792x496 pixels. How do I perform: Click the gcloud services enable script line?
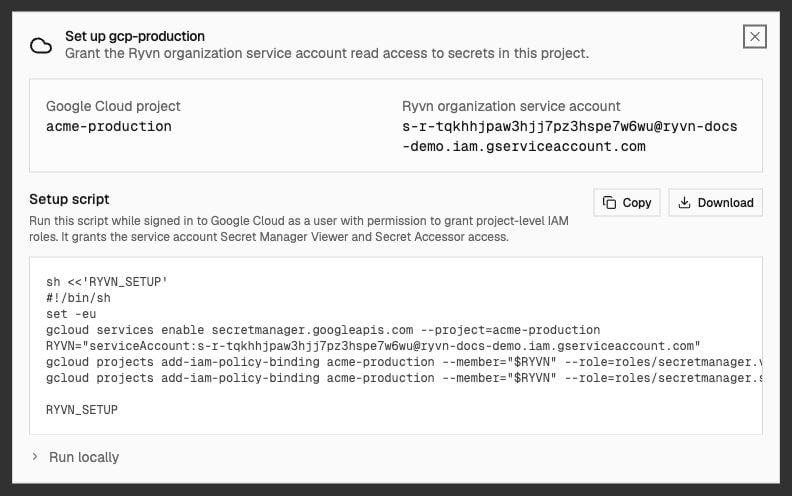[x=323, y=330]
